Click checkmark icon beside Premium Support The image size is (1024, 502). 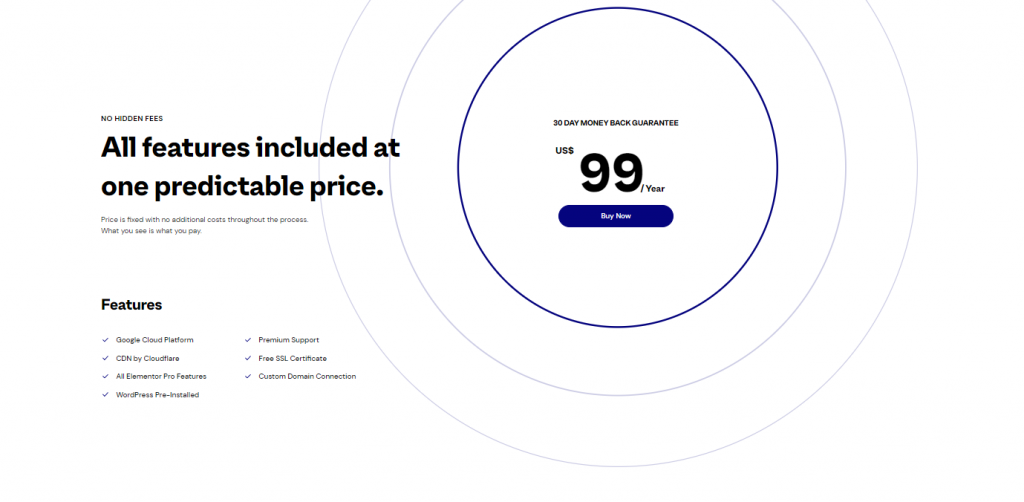click(x=248, y=340)
